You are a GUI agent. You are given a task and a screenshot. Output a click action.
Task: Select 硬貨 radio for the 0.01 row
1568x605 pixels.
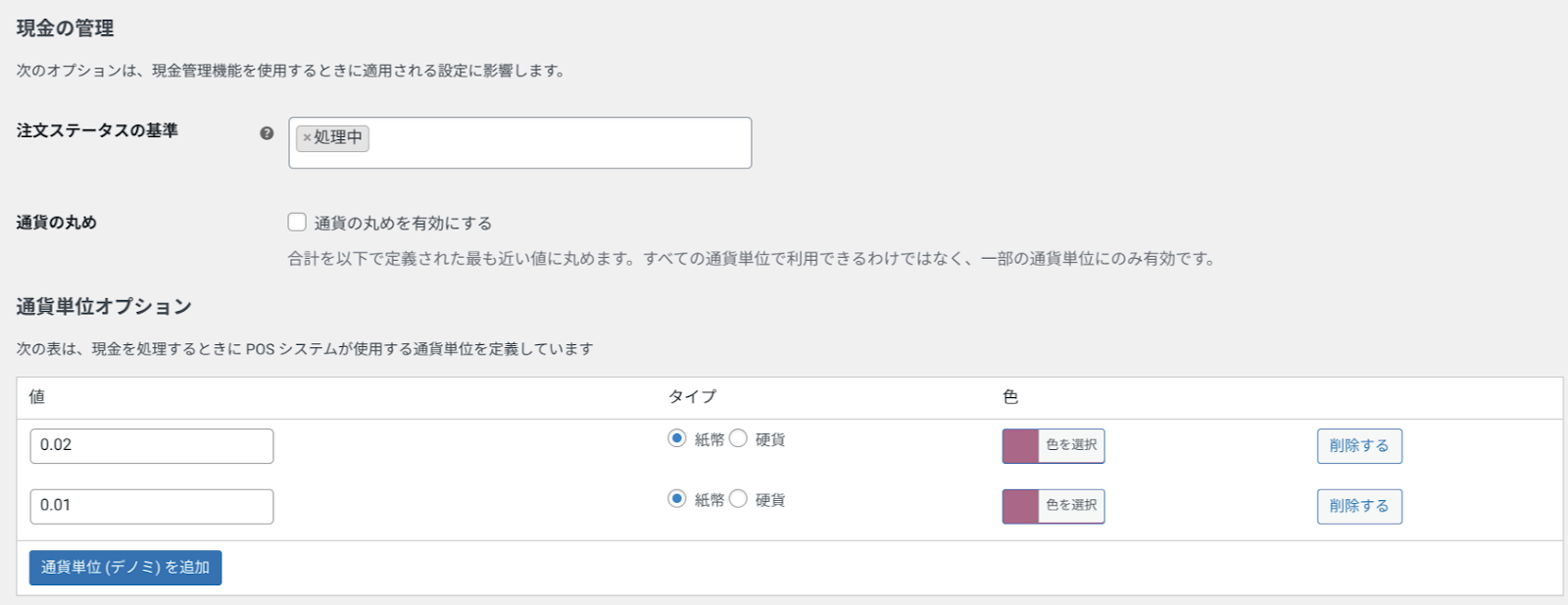point(738,499)
